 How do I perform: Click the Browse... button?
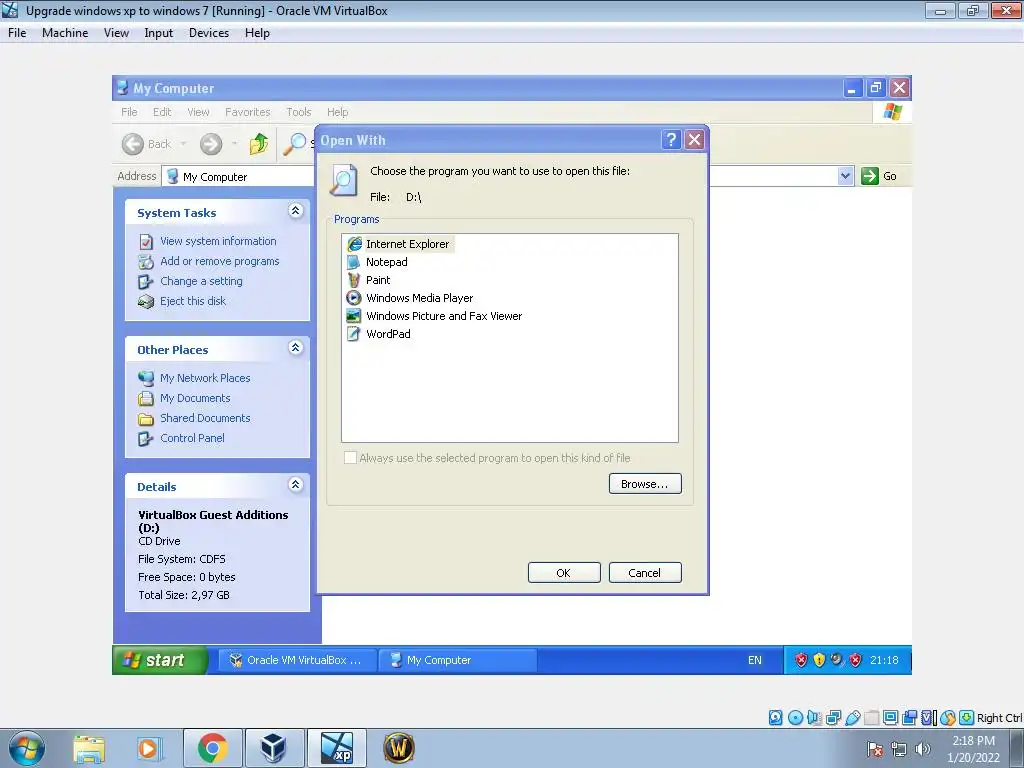pos(645,484)
